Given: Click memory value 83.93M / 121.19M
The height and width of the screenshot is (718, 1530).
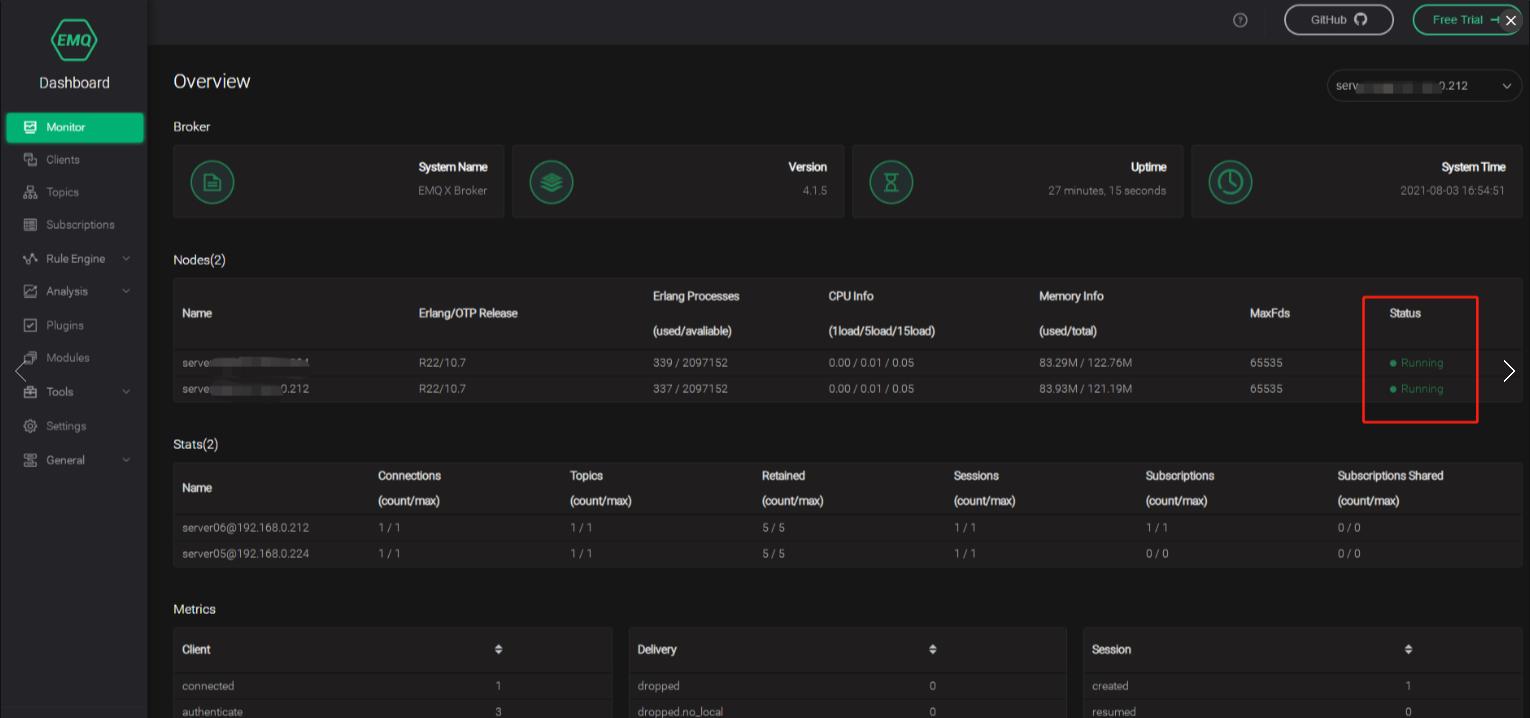Looking at the screenshot, I should [1085, 389].
